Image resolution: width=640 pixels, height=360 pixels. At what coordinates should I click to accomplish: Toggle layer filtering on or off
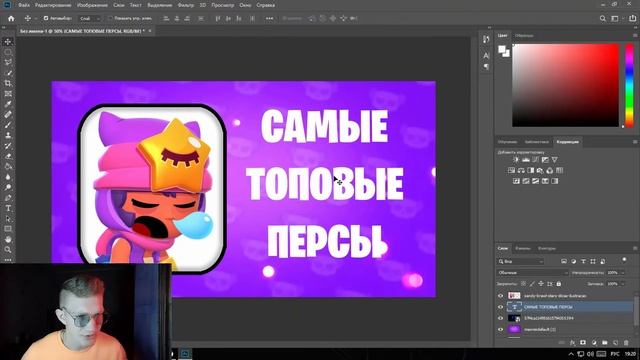(624, 260)
